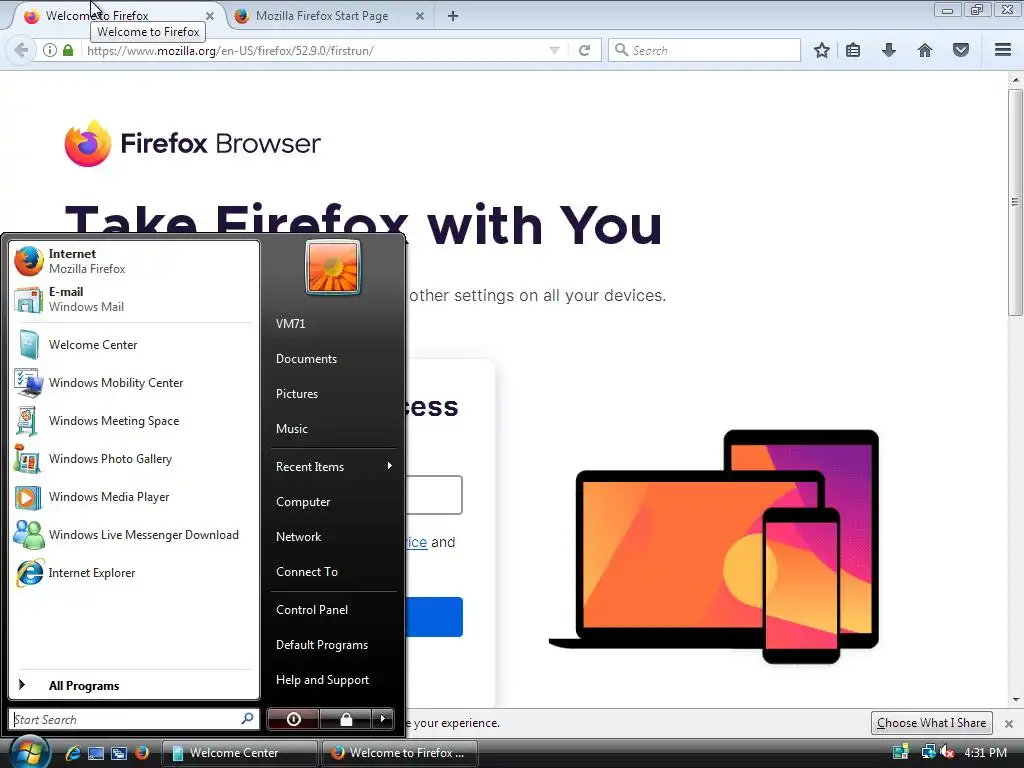
Task: Click the Windows security tray icon
Action: pos(901,752)
